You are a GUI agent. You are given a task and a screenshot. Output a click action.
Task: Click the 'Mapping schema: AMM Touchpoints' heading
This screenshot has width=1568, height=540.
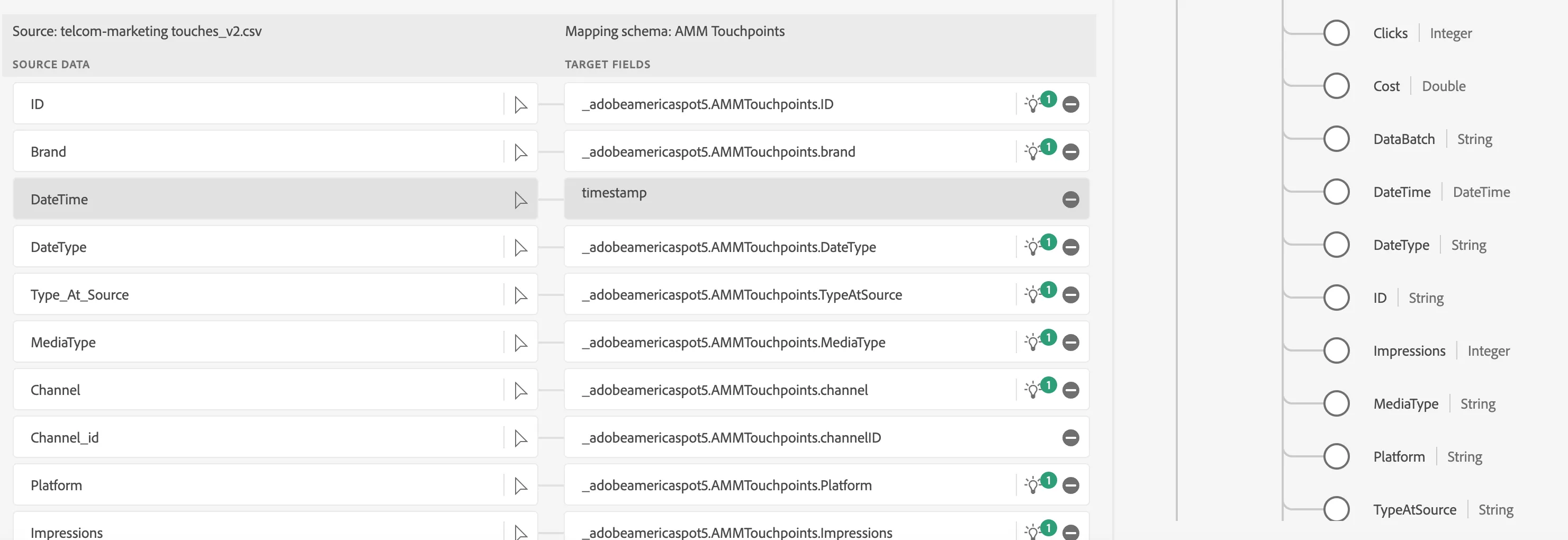674,31
